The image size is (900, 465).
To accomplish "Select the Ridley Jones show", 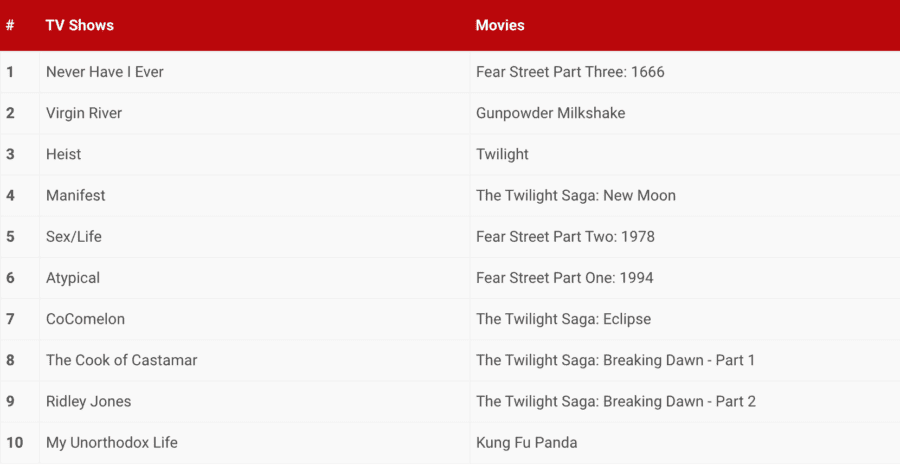I will point(88,401).
